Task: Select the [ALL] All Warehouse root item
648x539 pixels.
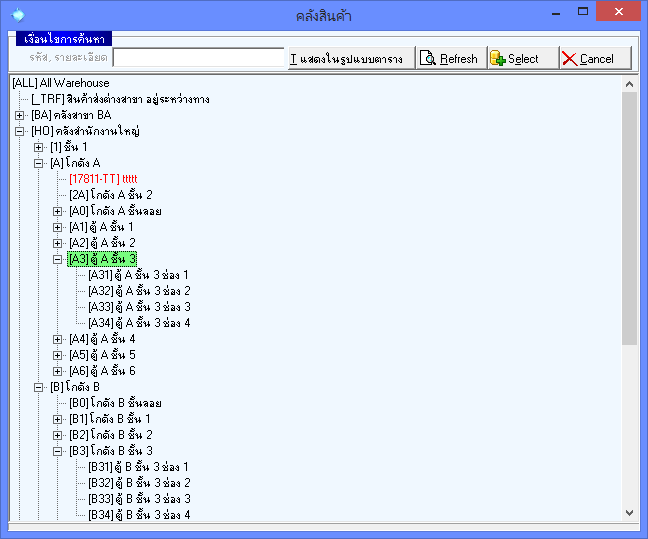Action: click(x=60, y=83)
